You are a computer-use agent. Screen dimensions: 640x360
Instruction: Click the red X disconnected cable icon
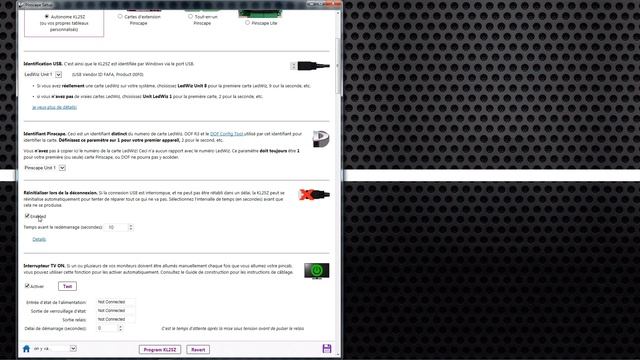click(314, 194)
